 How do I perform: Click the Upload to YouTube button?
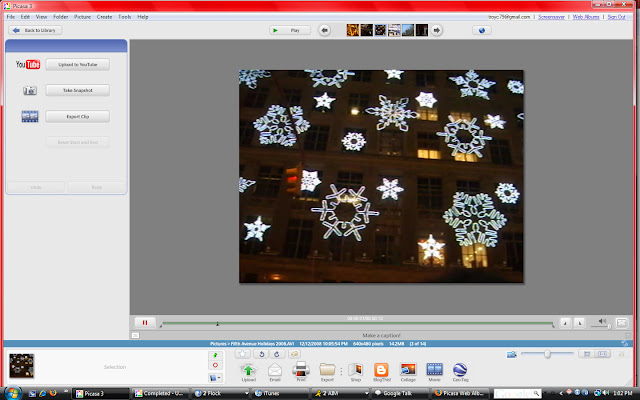point(77,65)
